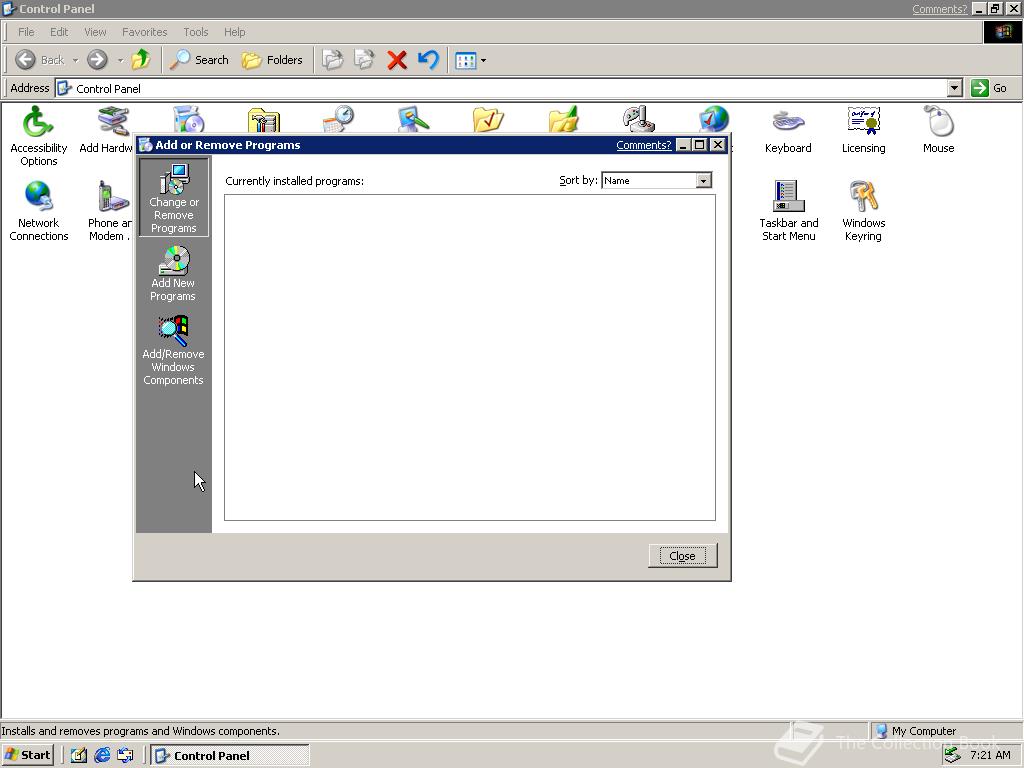
Task: Click the Start button
Action: (28, 756)
